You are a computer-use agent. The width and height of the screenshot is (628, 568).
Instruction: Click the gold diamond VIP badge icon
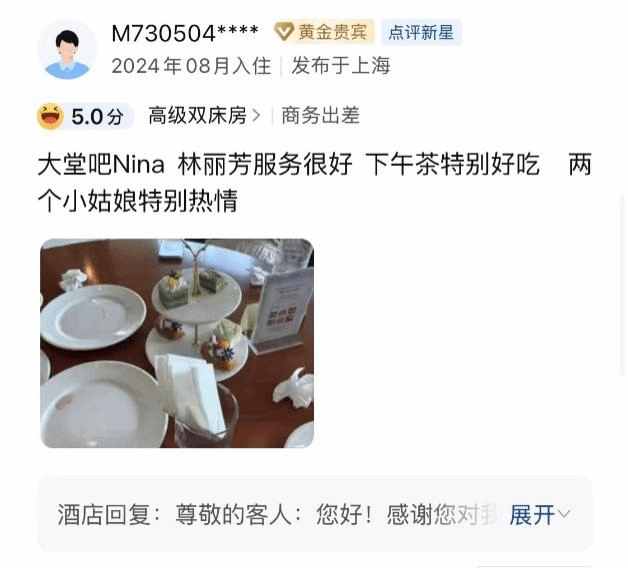coord(284,32)
